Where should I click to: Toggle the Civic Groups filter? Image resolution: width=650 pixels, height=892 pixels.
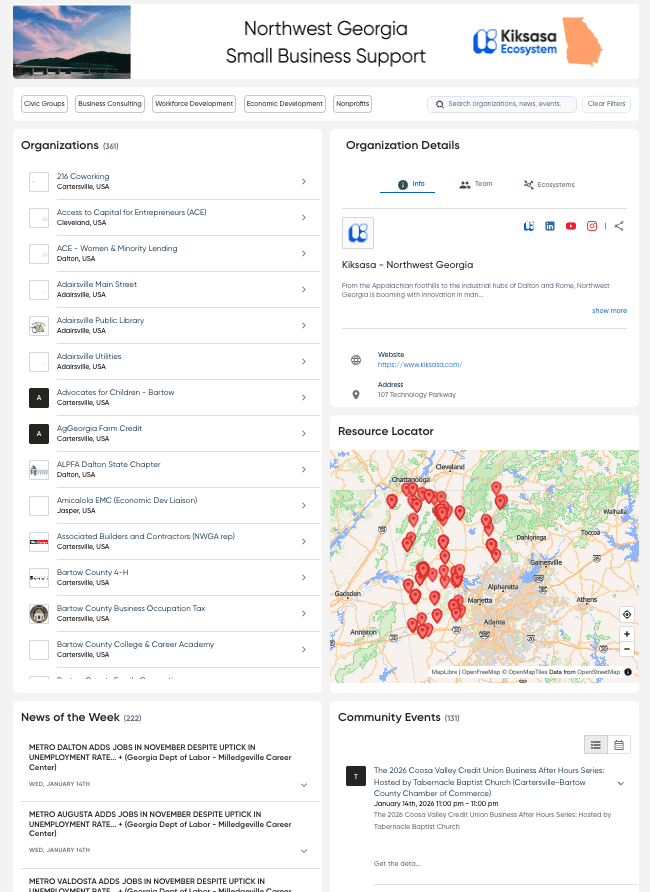pos(44,104)
